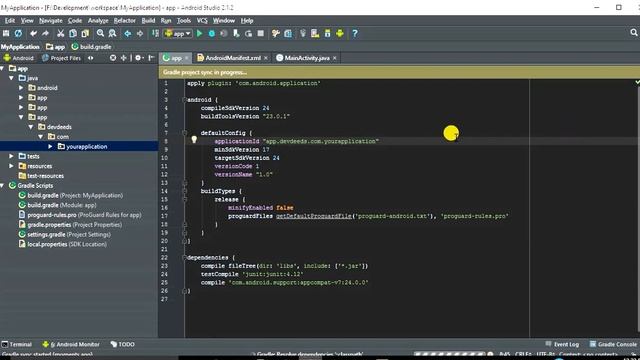Open the Tools menu

[184, 20]
